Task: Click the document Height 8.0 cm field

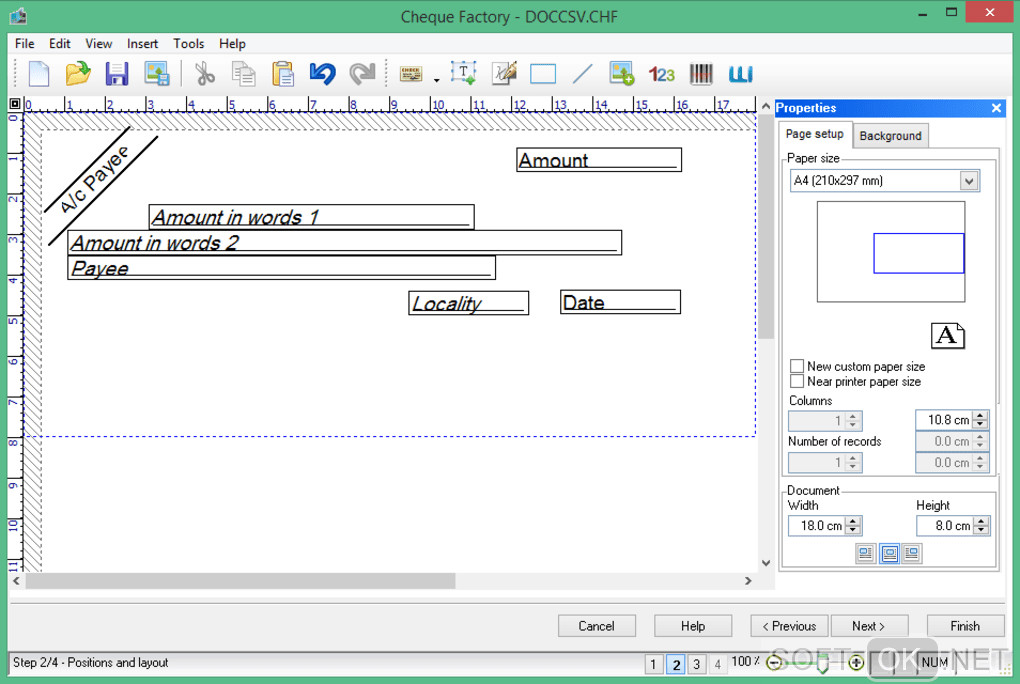Action: click(x=946, y=525)
